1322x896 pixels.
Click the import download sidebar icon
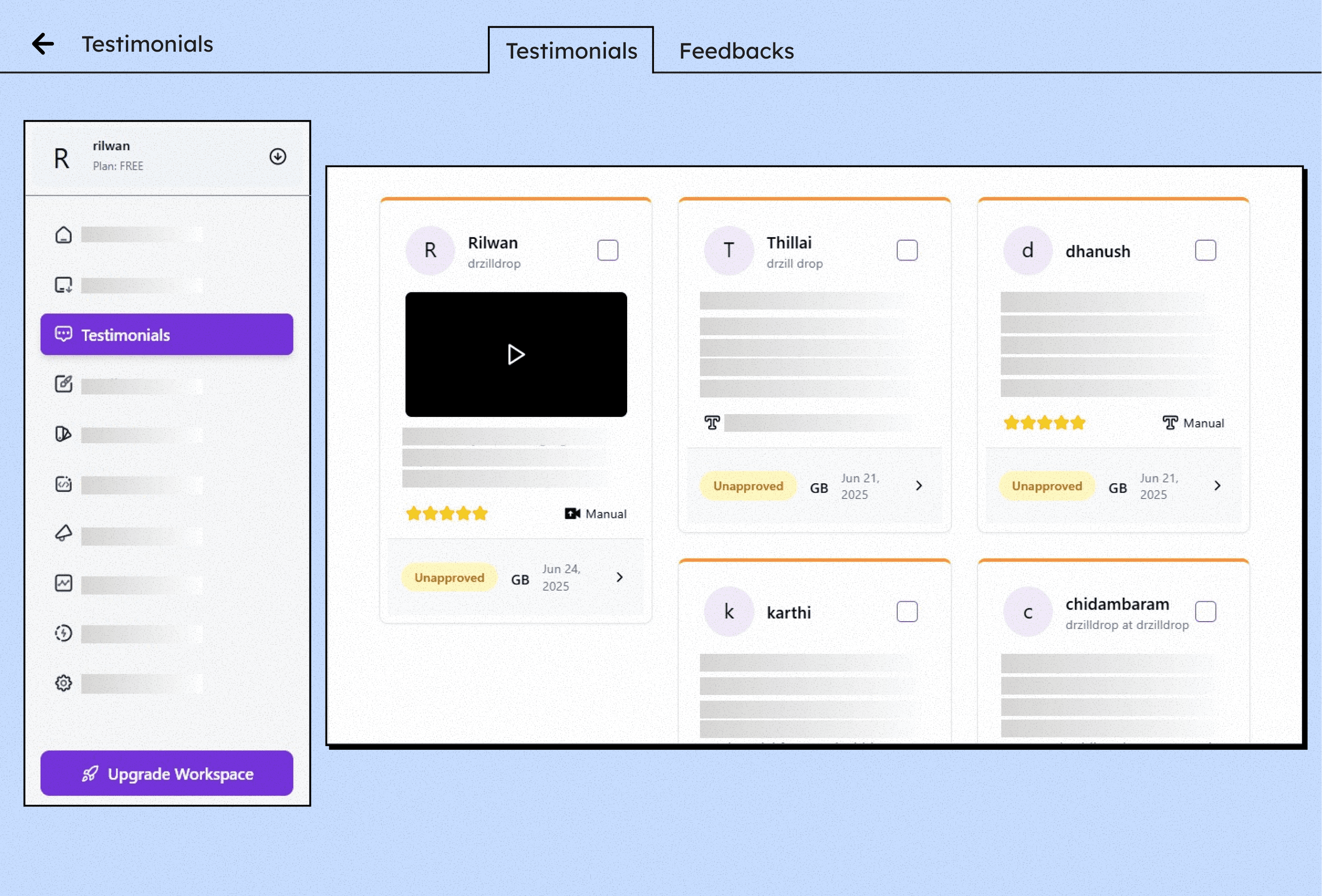(x=63, y=285)
